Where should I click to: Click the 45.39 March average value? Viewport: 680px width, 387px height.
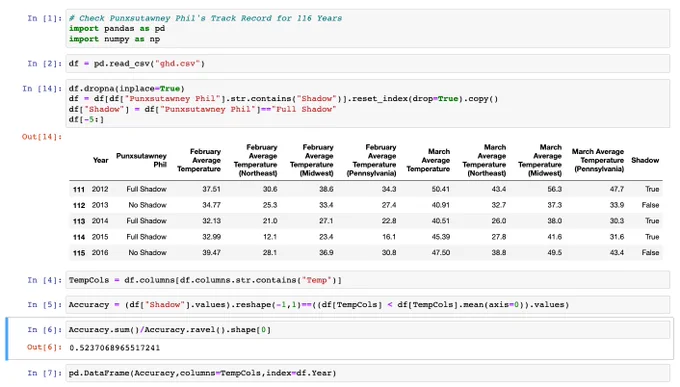point(441,237)
